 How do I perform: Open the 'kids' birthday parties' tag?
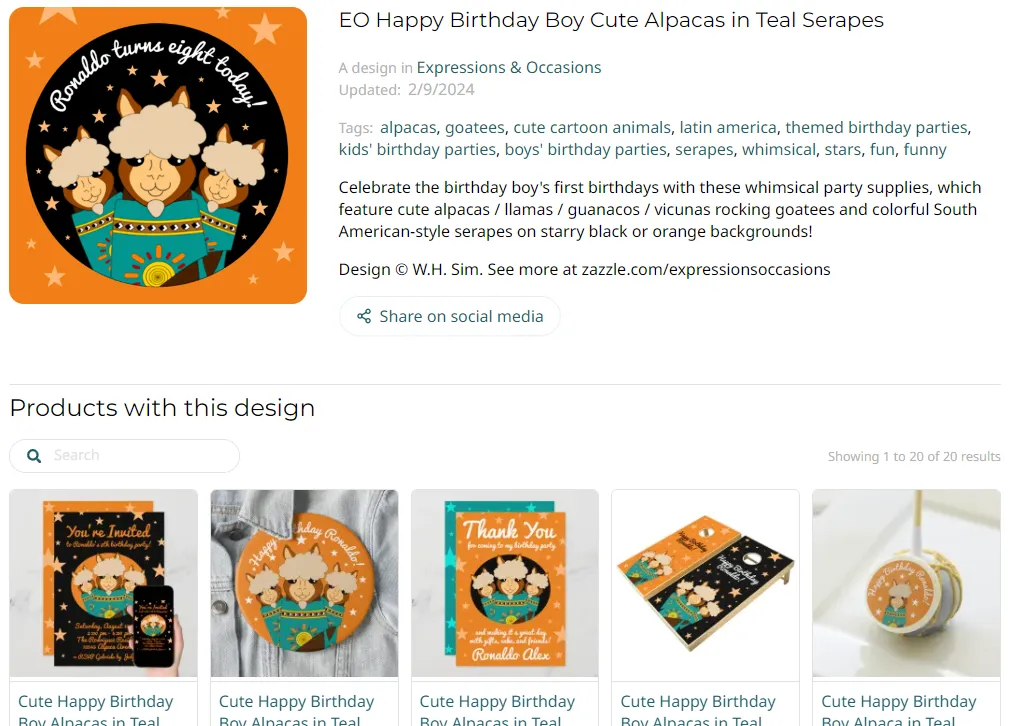click(x=417, y=150)
